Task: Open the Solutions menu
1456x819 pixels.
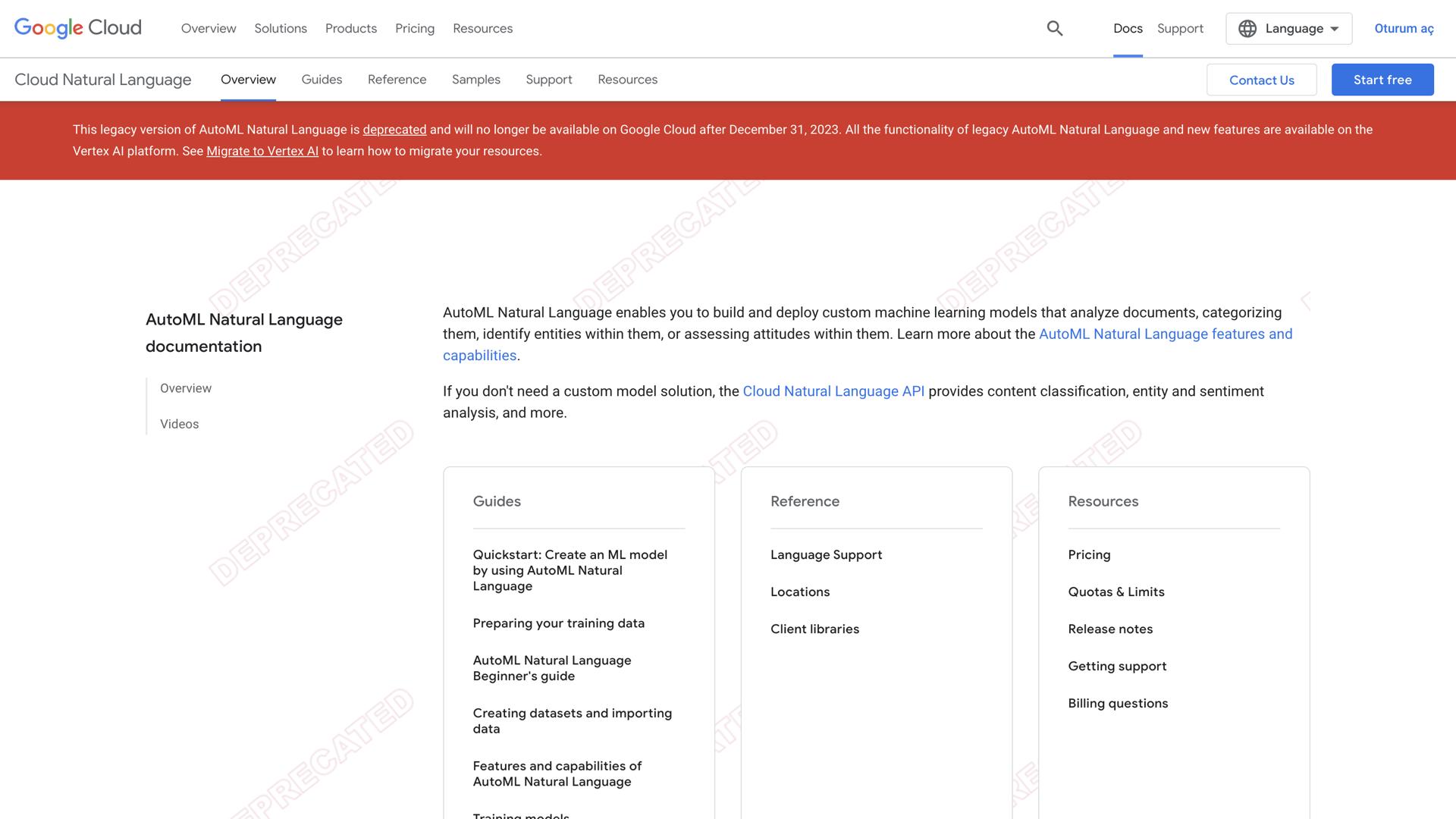Action: (x=280, y=28)
